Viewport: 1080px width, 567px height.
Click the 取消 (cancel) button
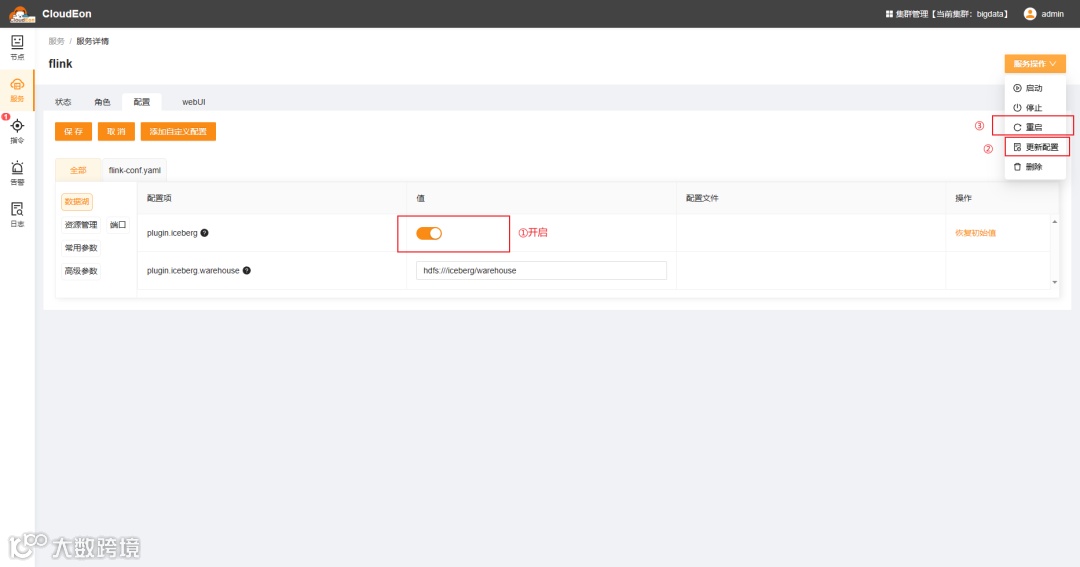point(116,132)
